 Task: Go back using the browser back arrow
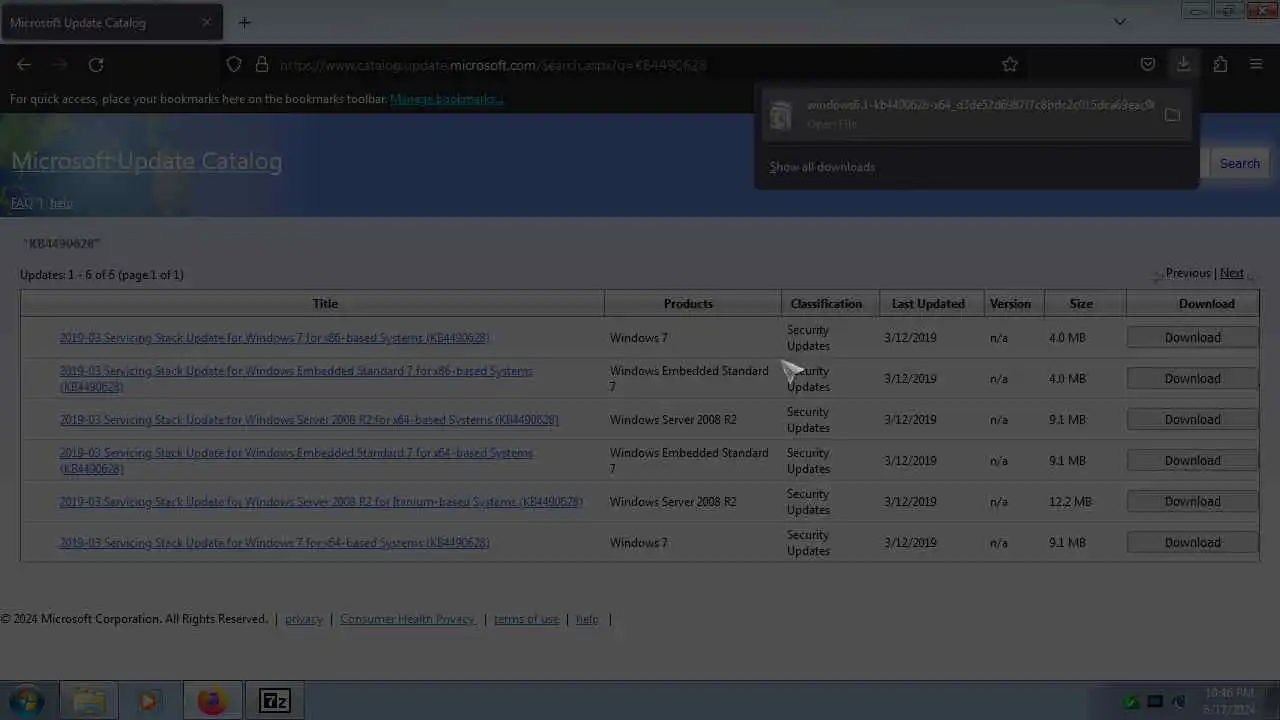pos(24,64)
